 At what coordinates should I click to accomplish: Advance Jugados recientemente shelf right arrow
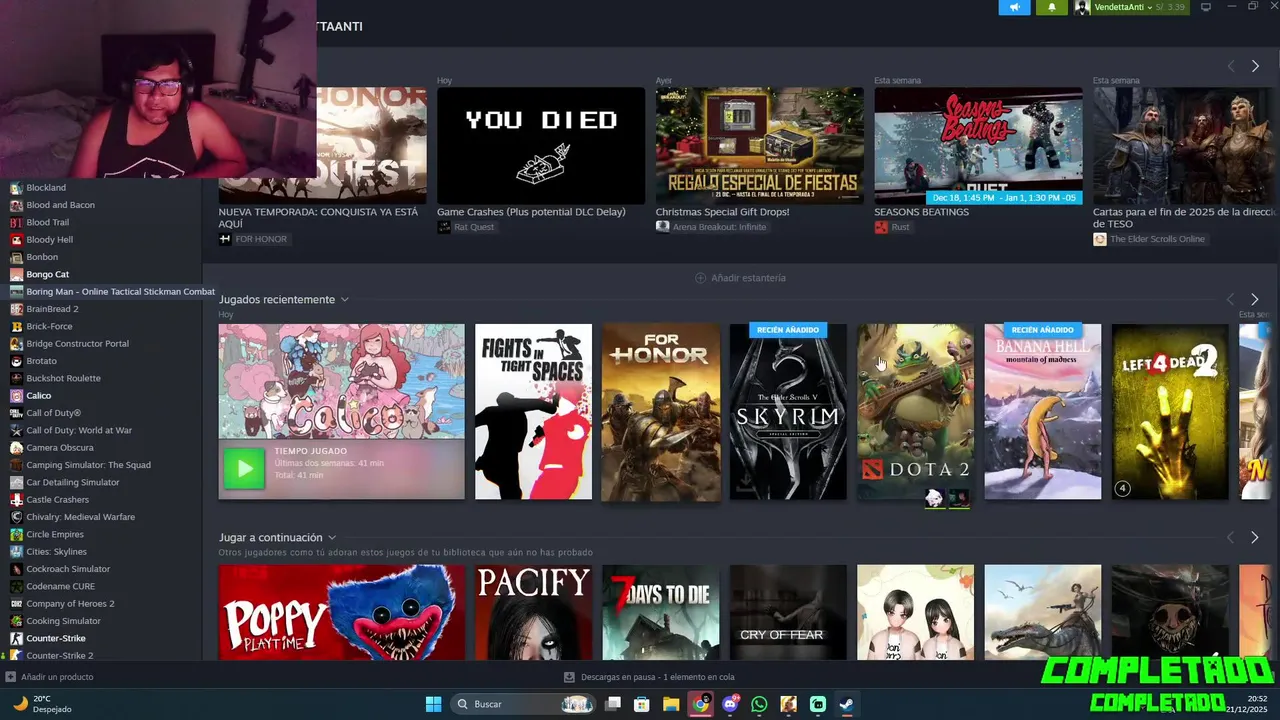pyautogui.click(x=1255, y=299)
